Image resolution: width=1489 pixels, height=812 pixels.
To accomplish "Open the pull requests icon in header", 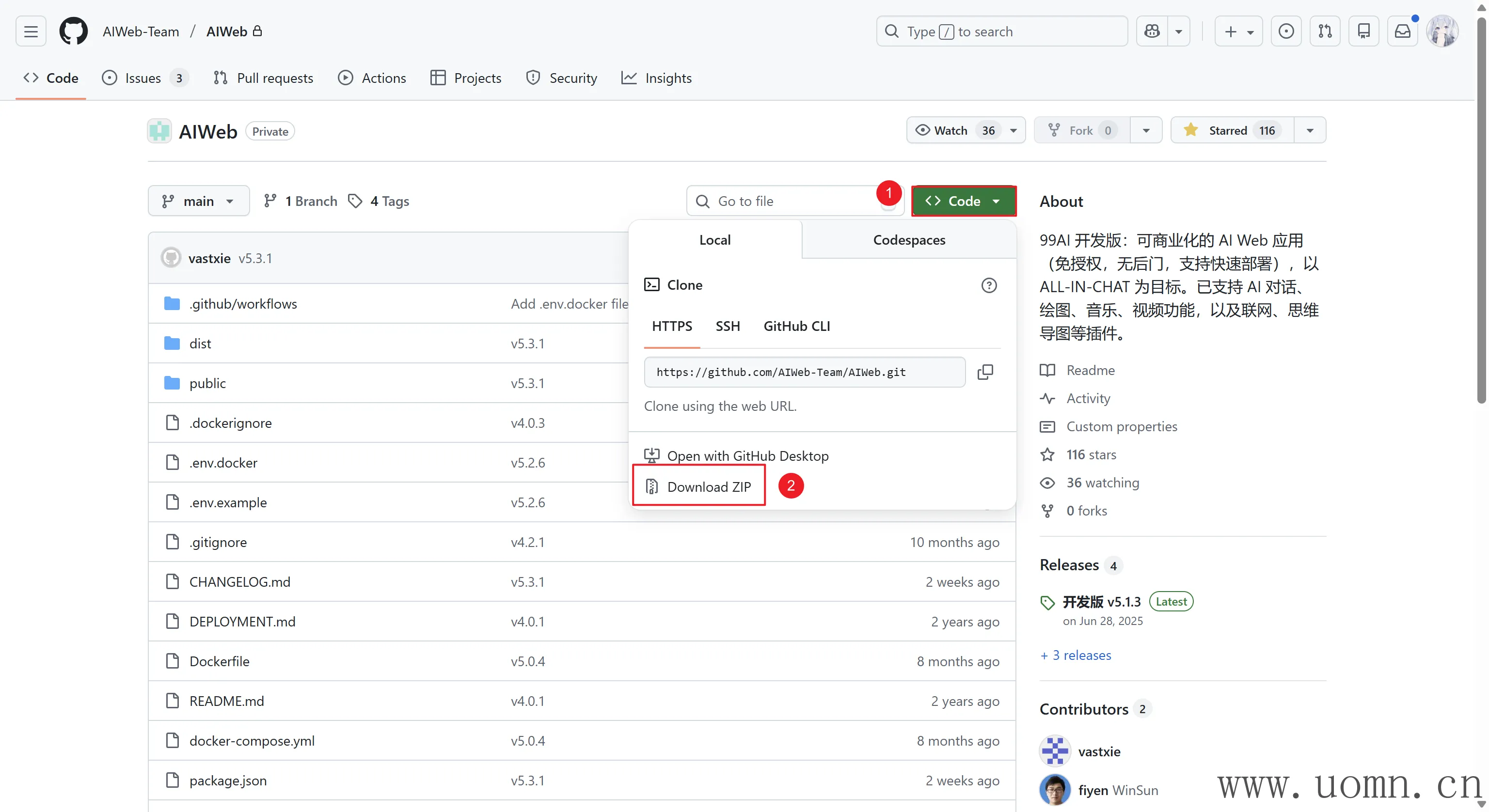I will [1325, 31].
